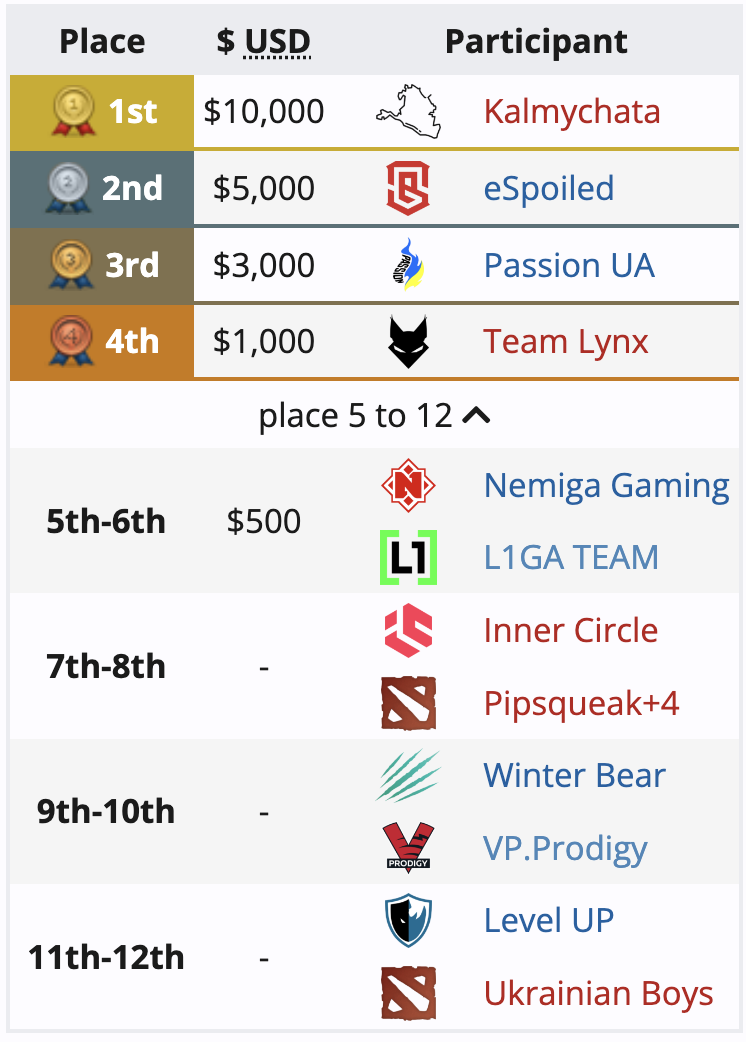Image resolution: width=746 pixels, height=1042 pixels.
Task: Click the VP.Prodigy team logo
Action: pyautogui.click(x=408, y=848)
